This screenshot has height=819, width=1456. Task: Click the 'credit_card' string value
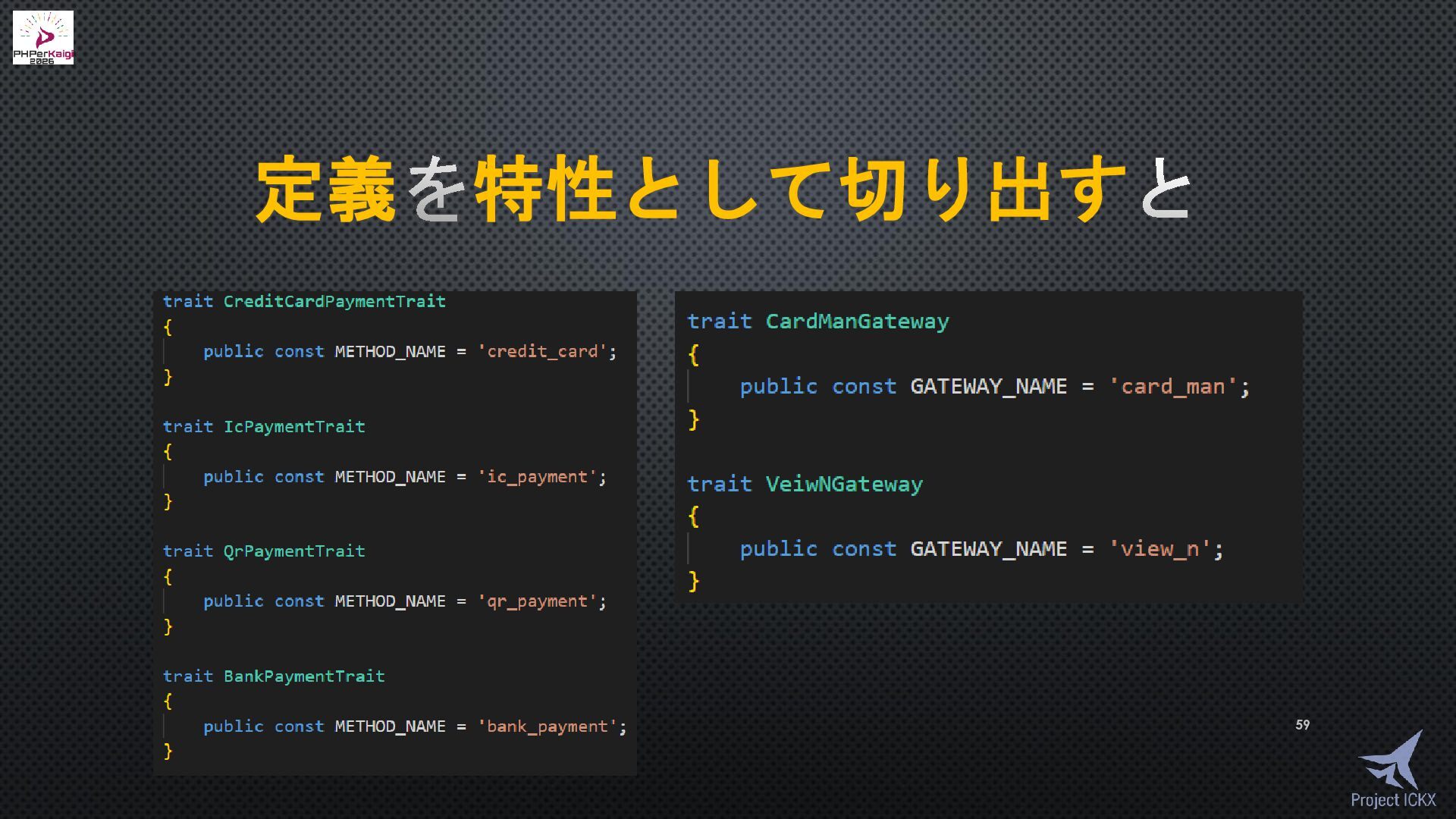click(542, 352)
